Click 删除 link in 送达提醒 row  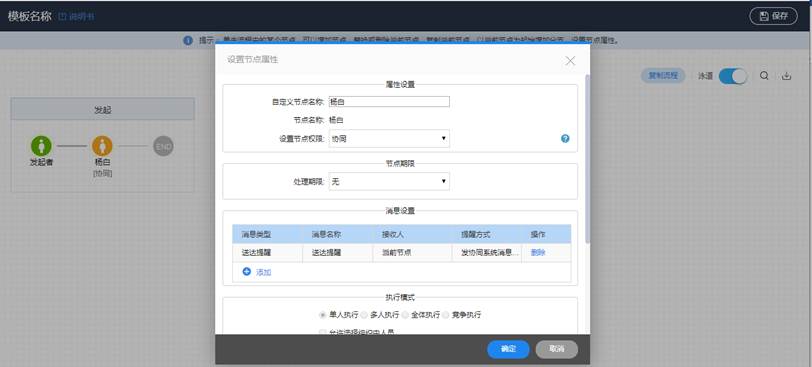point(538,253)
